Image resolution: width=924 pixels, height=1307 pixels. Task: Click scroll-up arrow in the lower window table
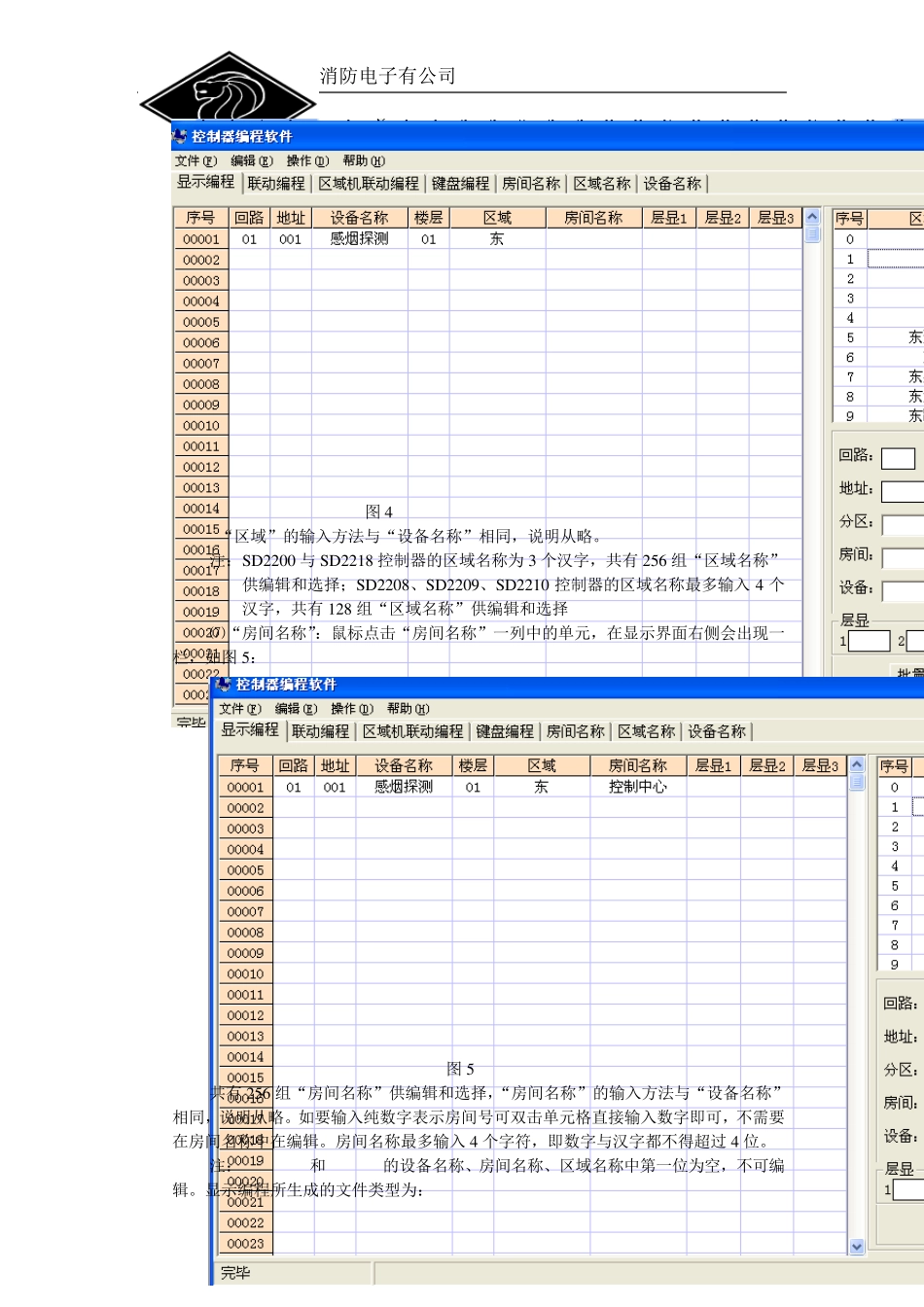(x=857, y=765)
